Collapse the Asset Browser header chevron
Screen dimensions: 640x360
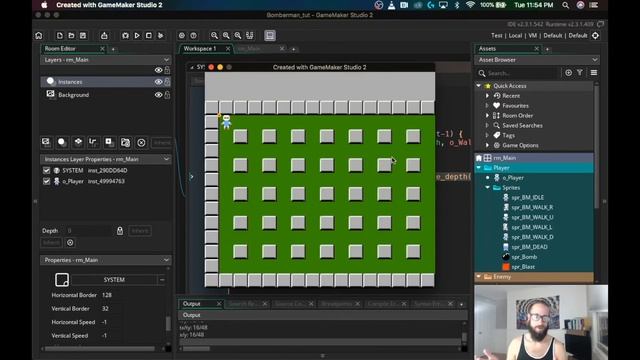(595, 60)
